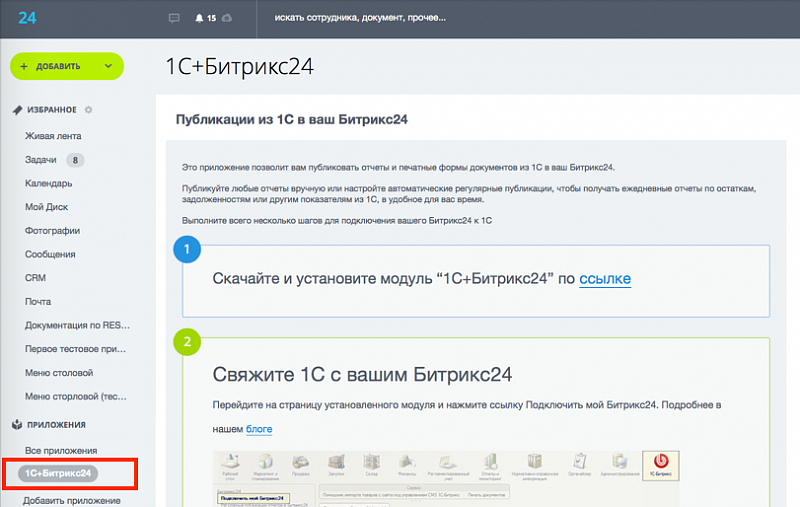Open CRM in sidebar
Viewport: 800px width, 507px height.
pyautogui.click(x=35, y=278)
